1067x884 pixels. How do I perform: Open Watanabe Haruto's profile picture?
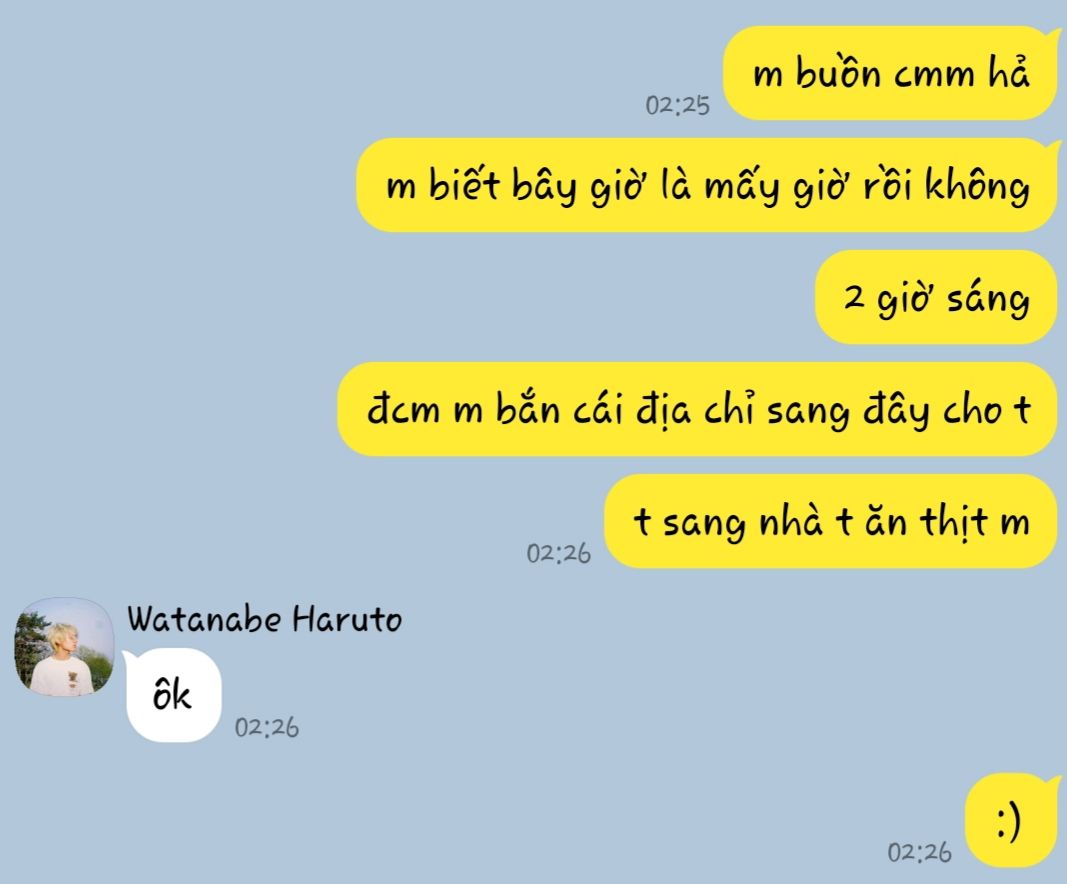pyautogui.click(x=65, y=647)
